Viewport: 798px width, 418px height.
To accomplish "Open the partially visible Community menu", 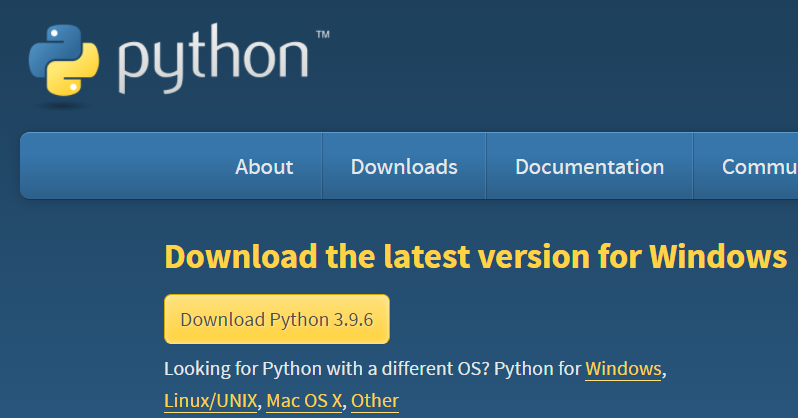I will (x=746, y=166).
